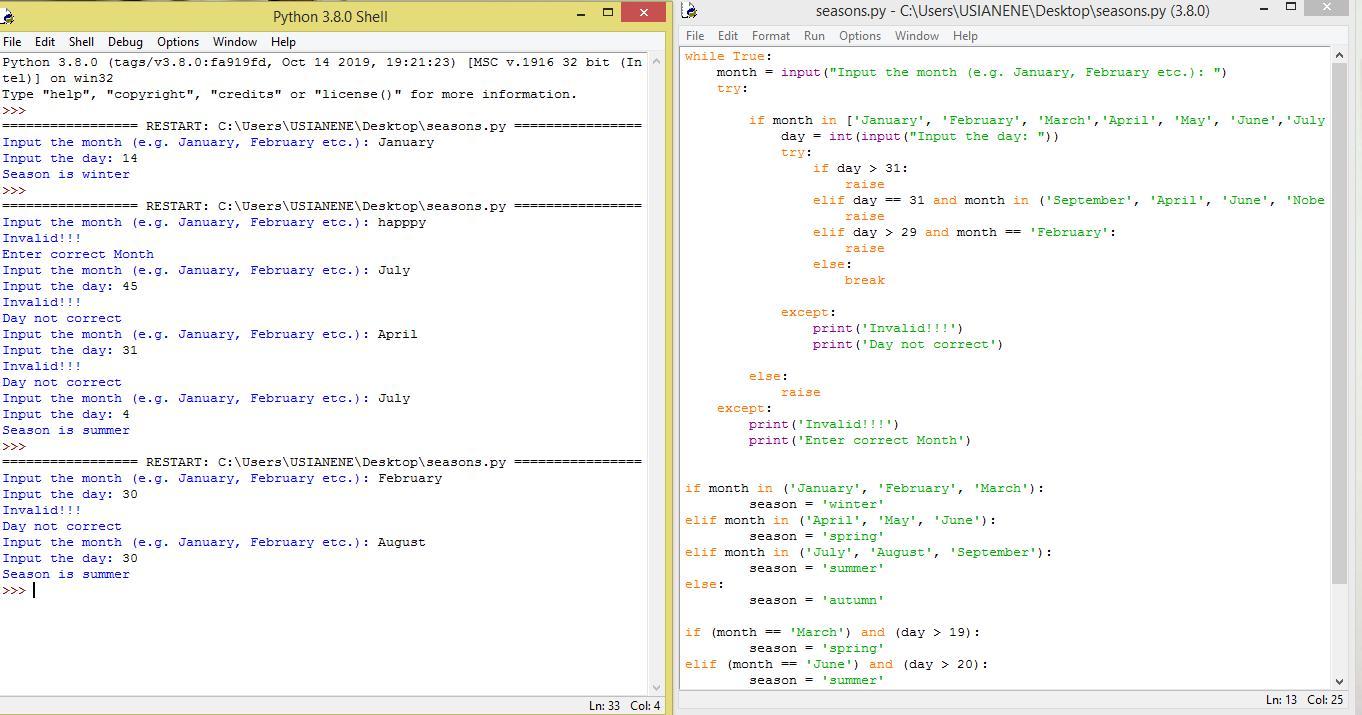Close the Python 3.8.0 Shell window

642,13
